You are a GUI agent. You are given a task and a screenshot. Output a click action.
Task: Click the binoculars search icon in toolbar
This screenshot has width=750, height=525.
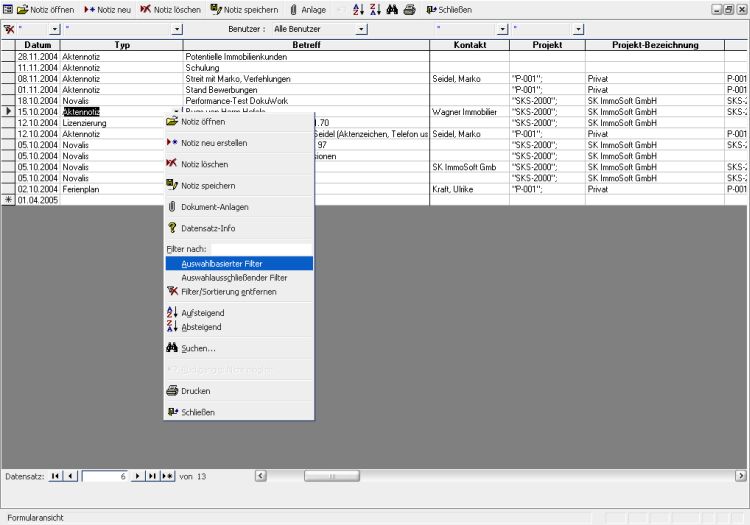click(391, 9)
